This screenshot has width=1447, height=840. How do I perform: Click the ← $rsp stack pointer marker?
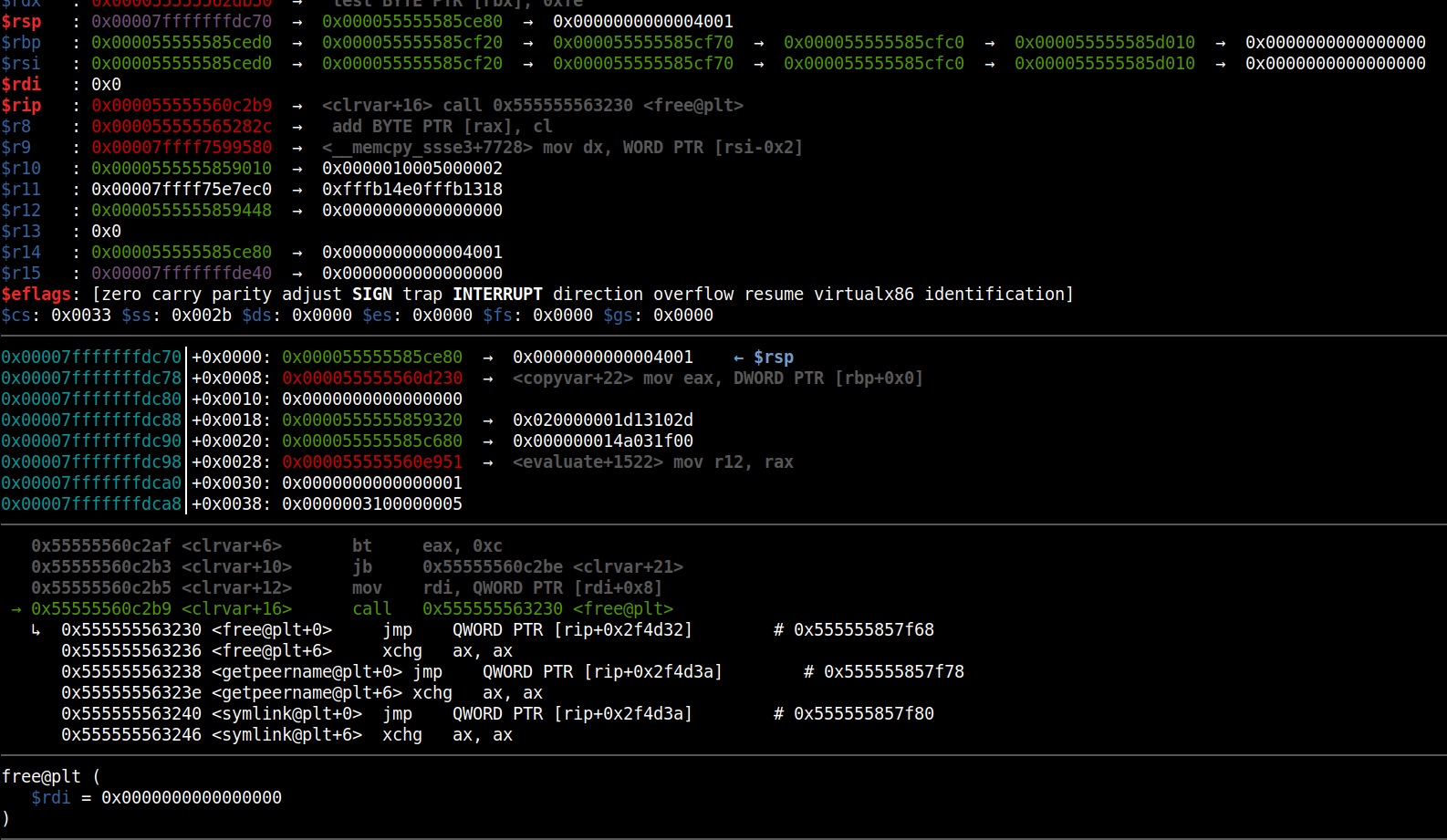tap(764, 357)
